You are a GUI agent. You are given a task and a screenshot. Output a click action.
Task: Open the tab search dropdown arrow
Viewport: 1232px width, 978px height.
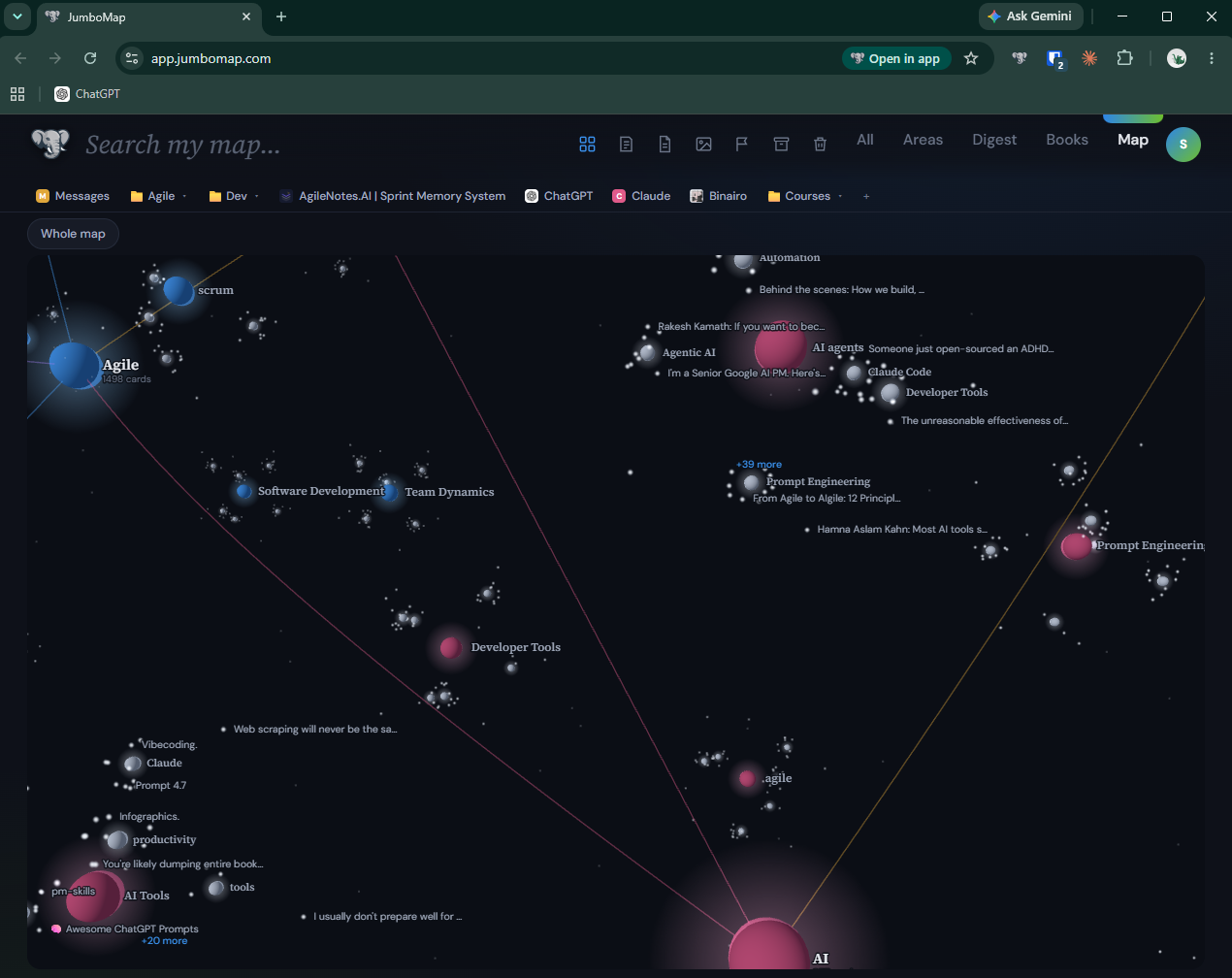click(17, 16)
